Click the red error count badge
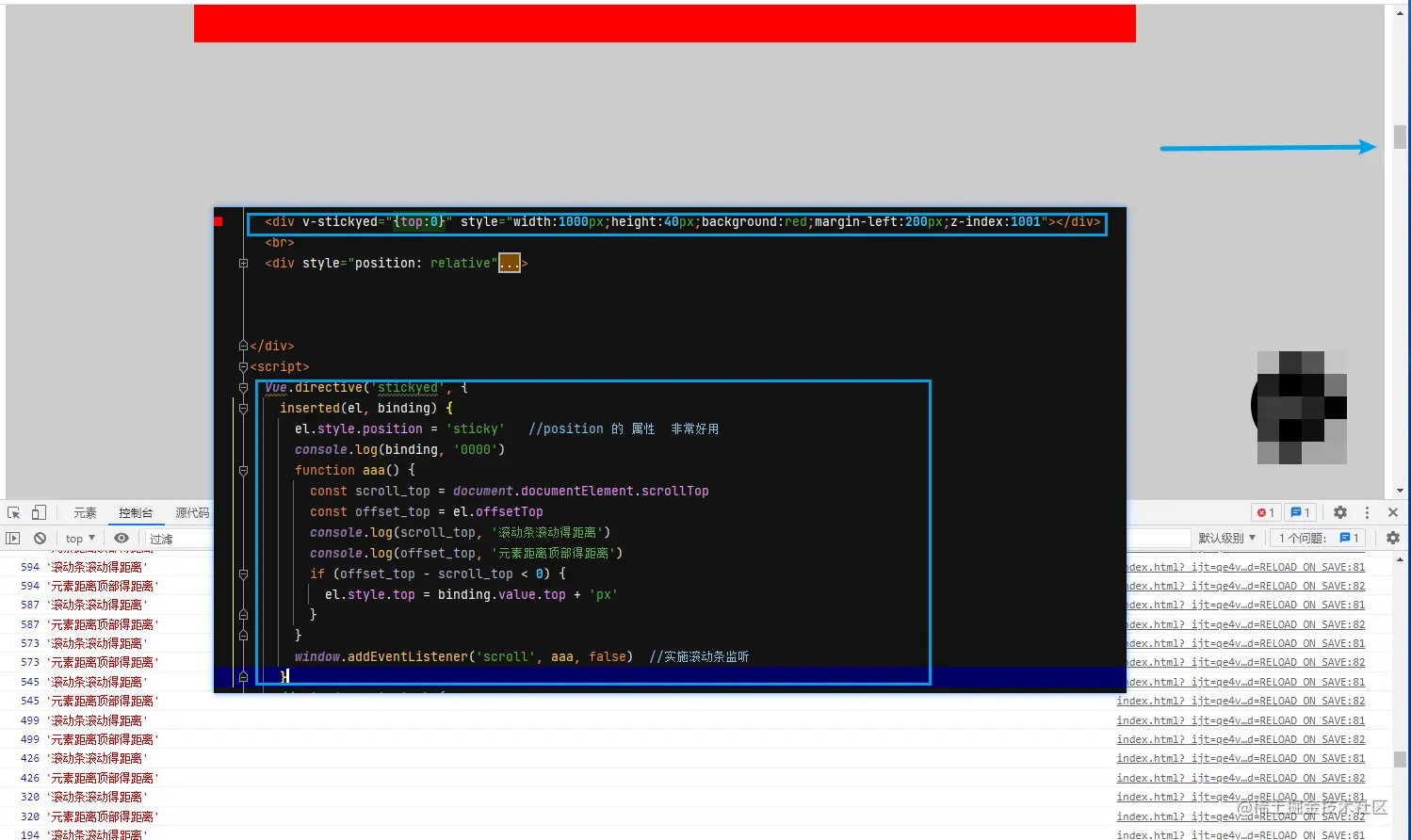The image size is (1411, 840). [1265, 512]
